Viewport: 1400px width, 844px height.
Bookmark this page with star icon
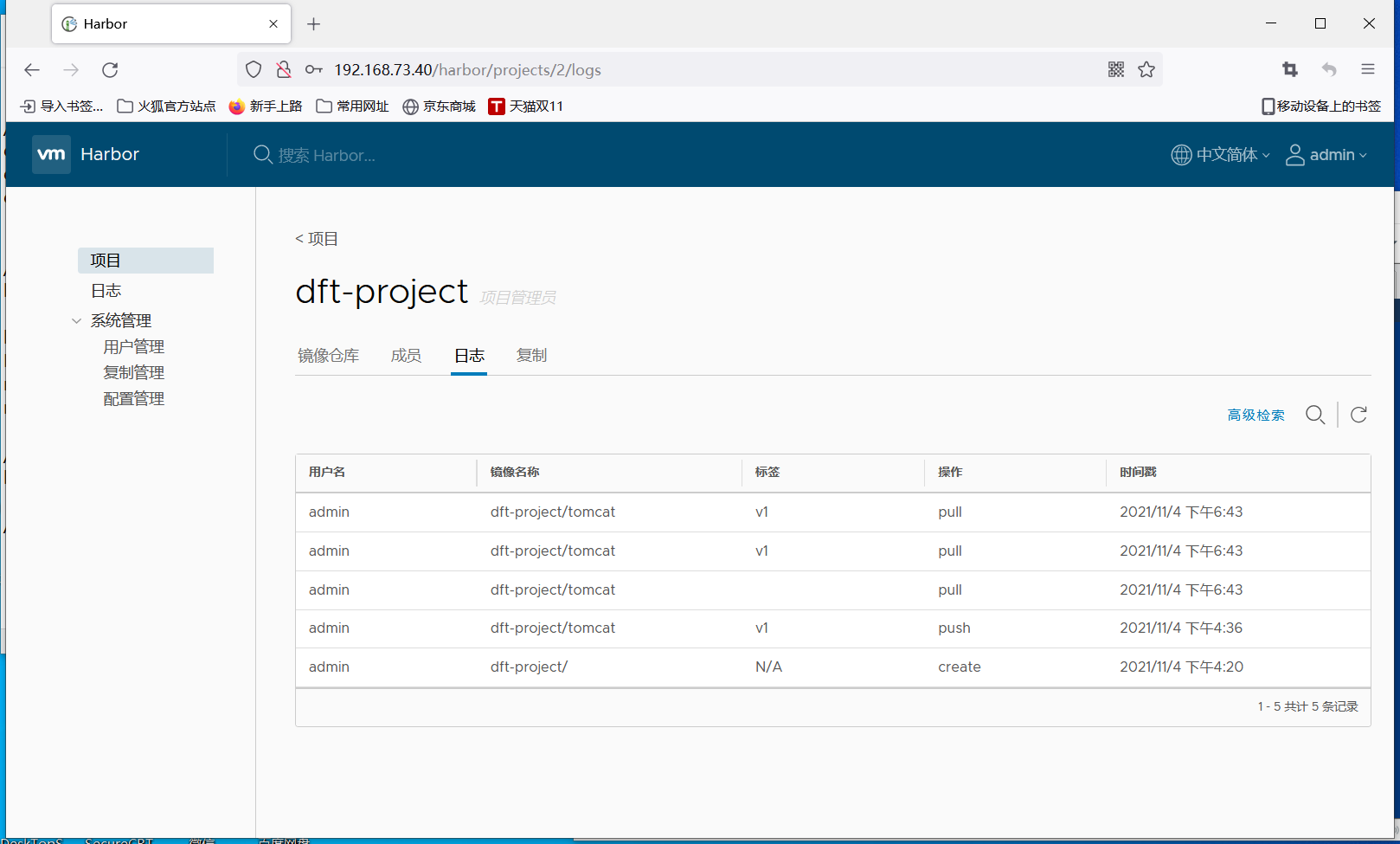(x=1146, y=70)
